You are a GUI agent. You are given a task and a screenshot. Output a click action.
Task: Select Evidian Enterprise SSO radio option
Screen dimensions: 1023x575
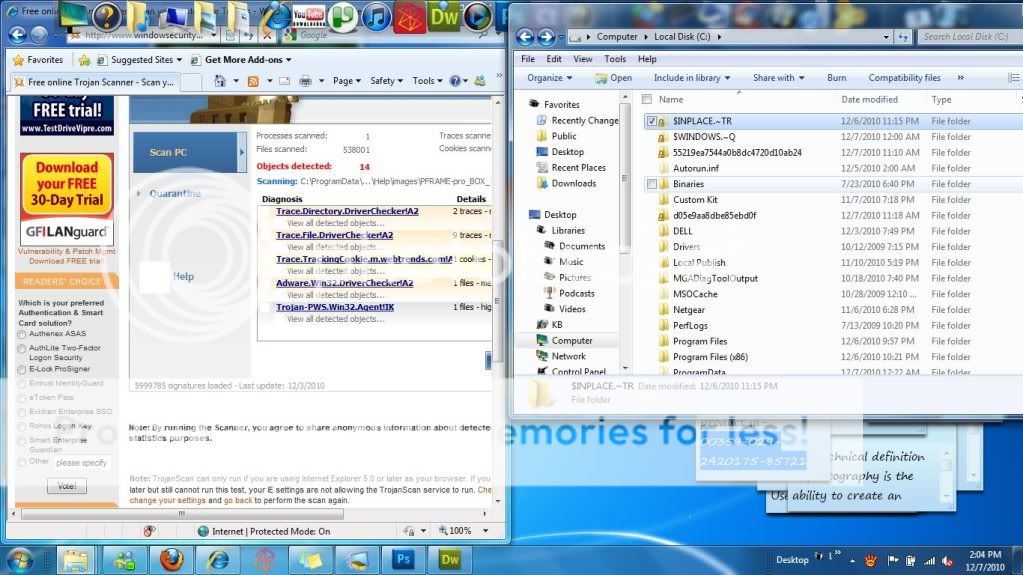point(22,412)
